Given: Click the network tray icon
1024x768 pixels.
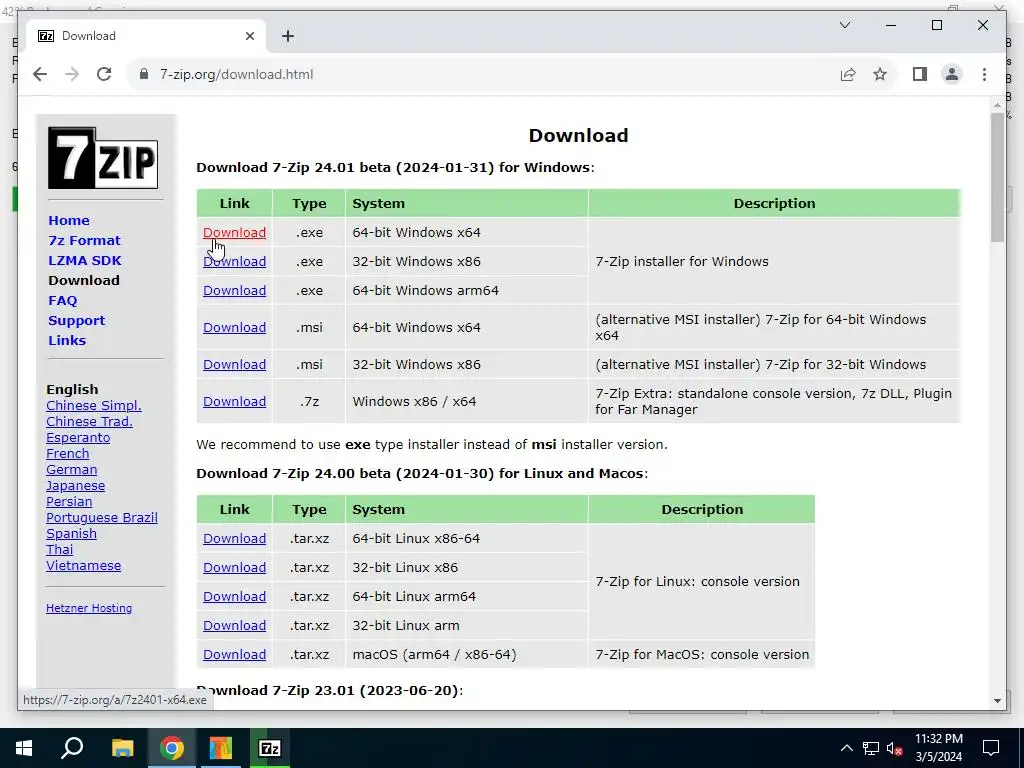Looking at the screenshot, I should click(871, 748).
